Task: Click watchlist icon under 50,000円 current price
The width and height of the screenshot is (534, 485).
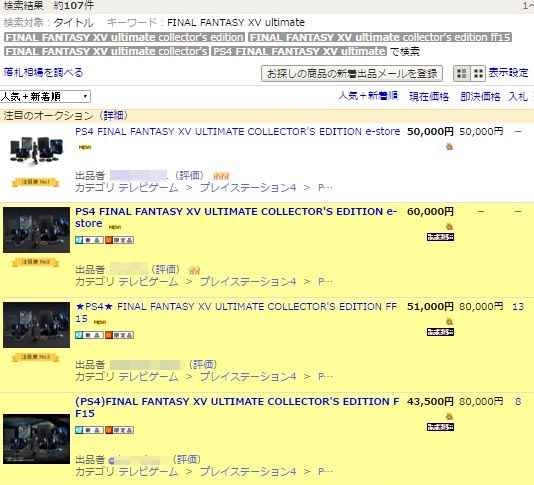Action: click(449, 147)
